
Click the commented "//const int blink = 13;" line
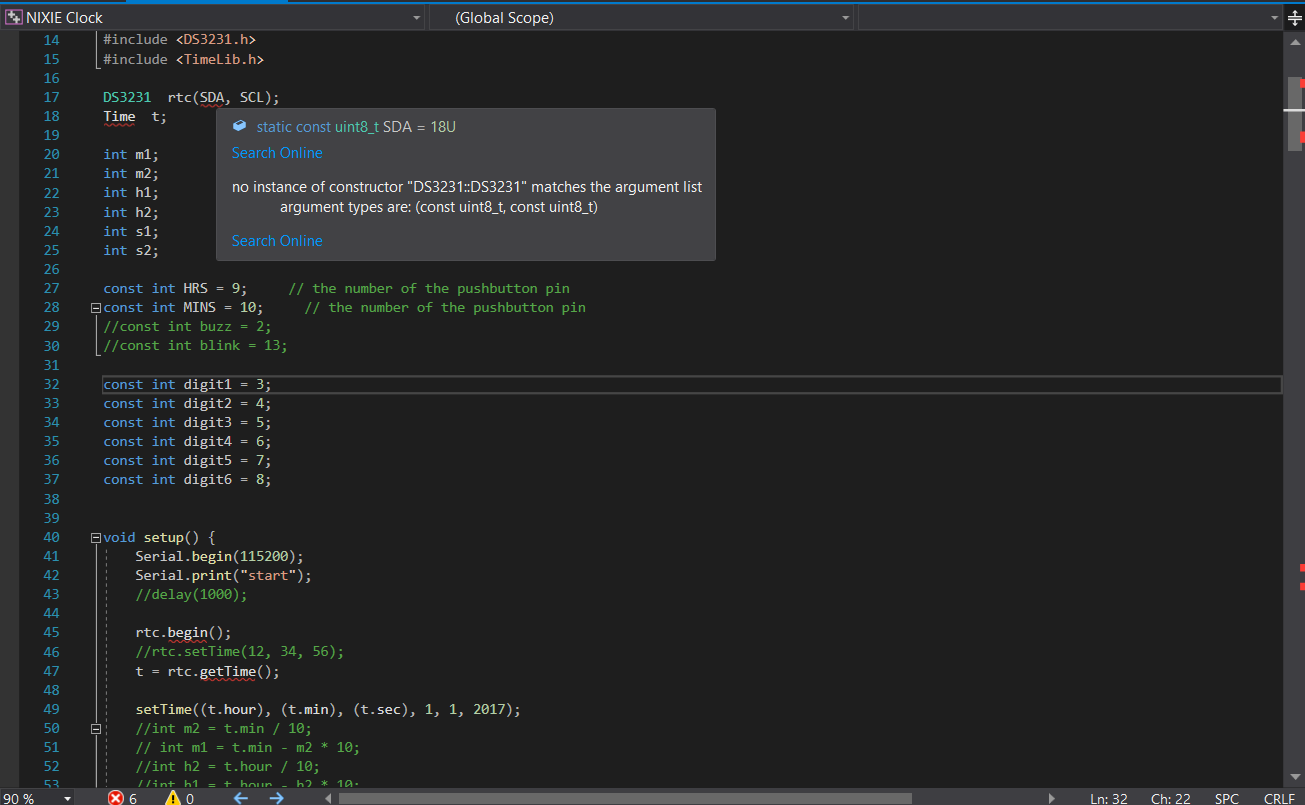pyautogui.click(x=195, y=346)
